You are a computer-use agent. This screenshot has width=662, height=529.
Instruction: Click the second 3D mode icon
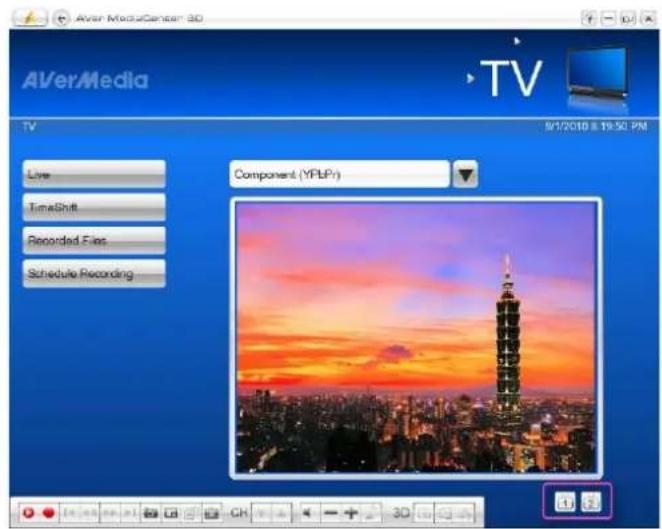(445, 514)
